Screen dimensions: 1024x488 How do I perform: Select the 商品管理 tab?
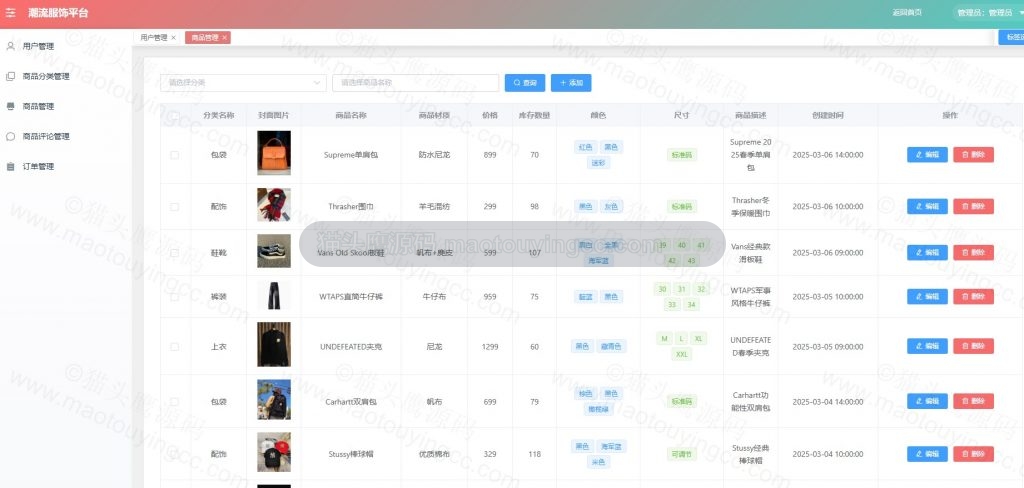[x=208, y=38]
